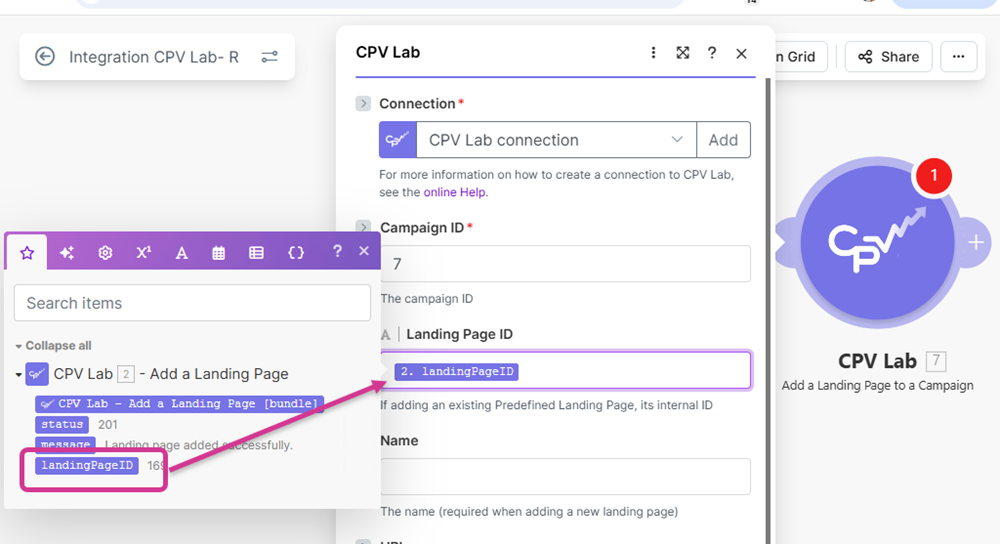Open array functions table tab
Image resolution: width=1000 pixels, height=544 pixels.
click(256, 253)
